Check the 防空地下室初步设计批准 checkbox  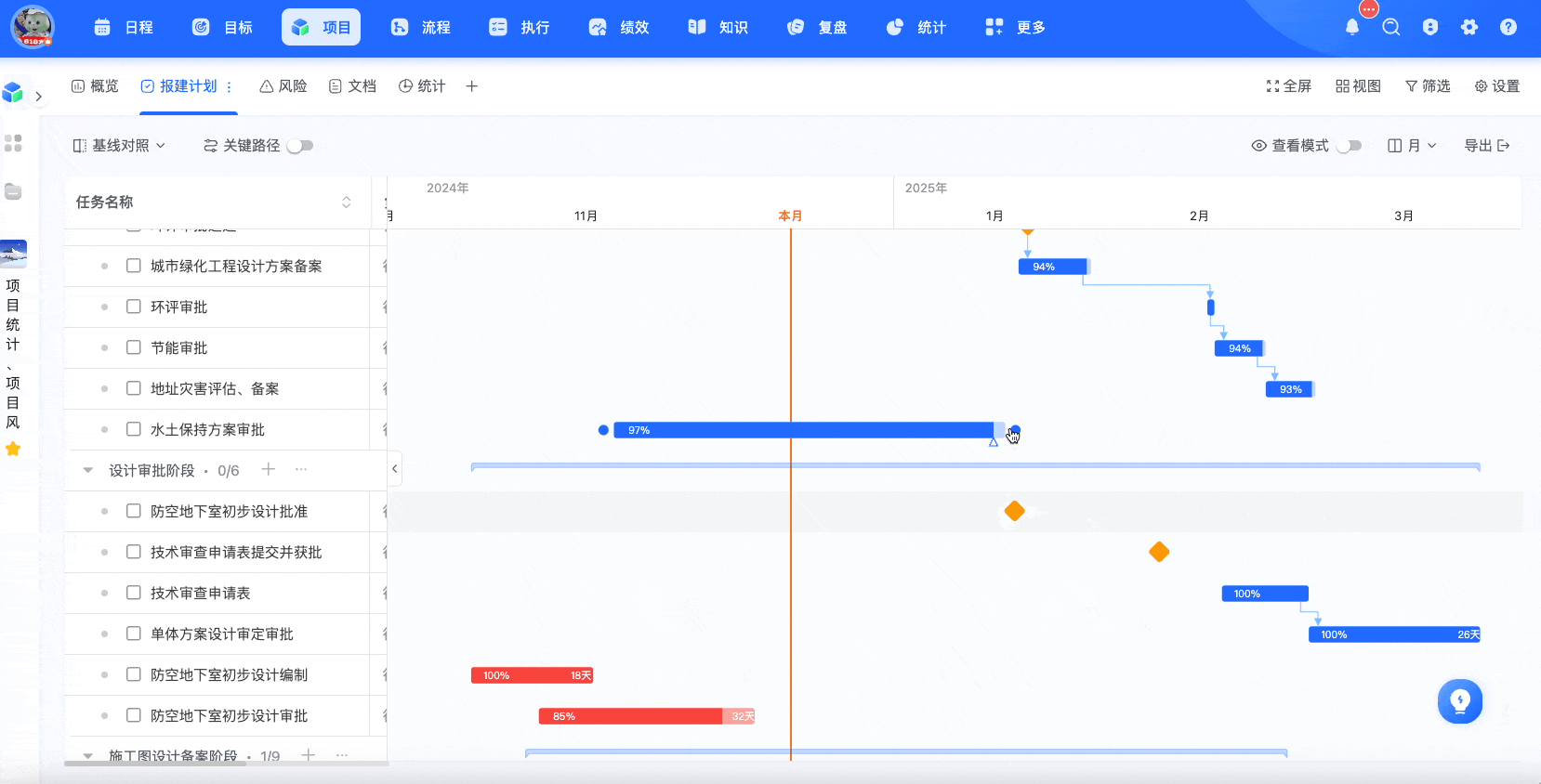click(x=134, y=511)
